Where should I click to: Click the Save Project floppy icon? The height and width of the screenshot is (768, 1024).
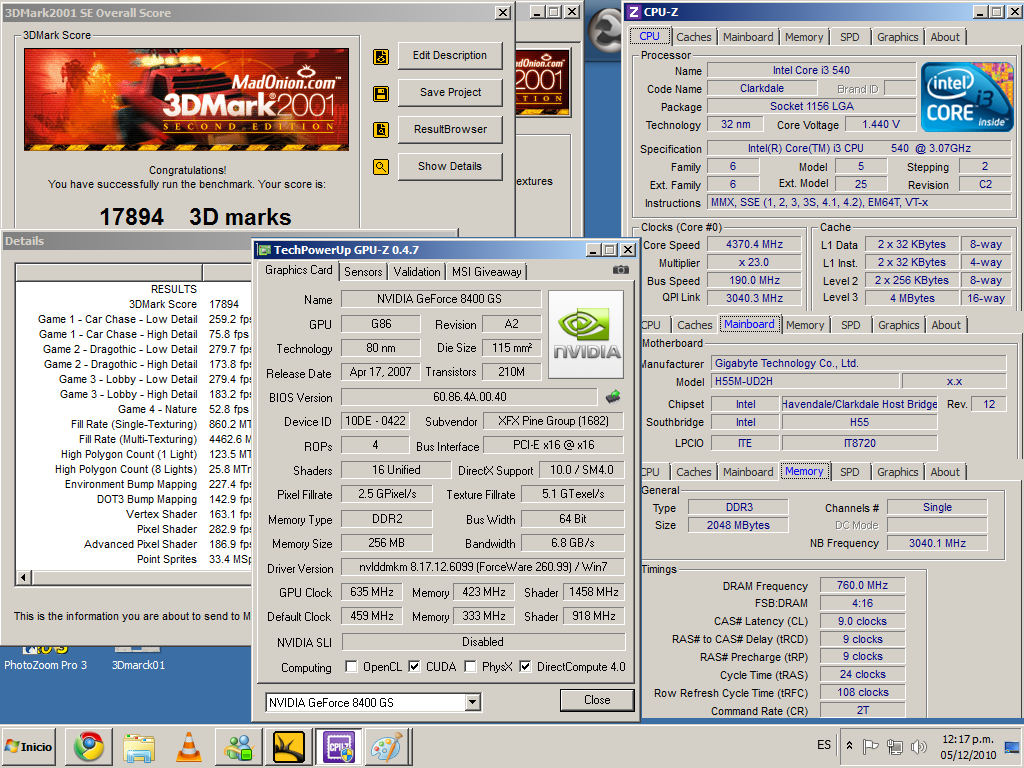point(381,93)
